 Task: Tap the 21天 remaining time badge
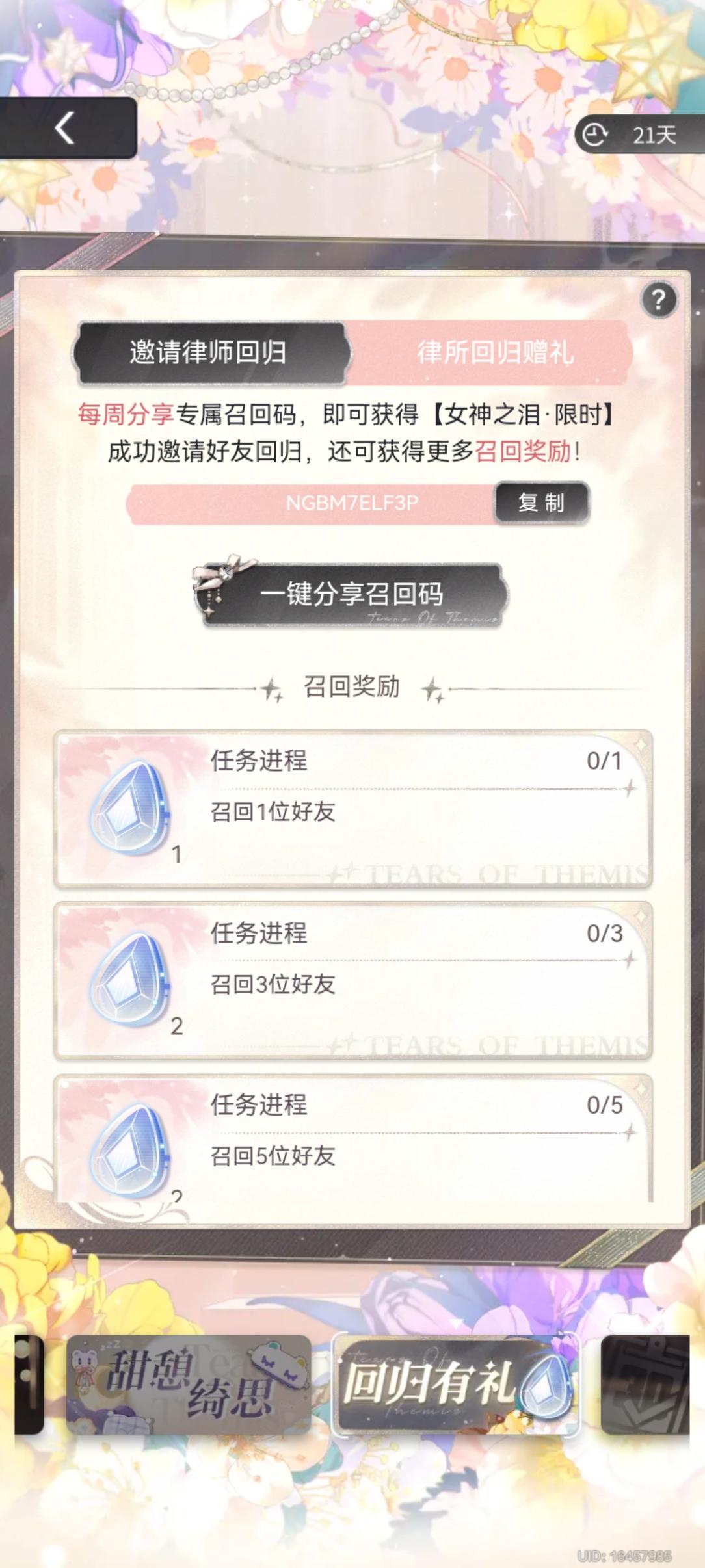click(640, 135)
